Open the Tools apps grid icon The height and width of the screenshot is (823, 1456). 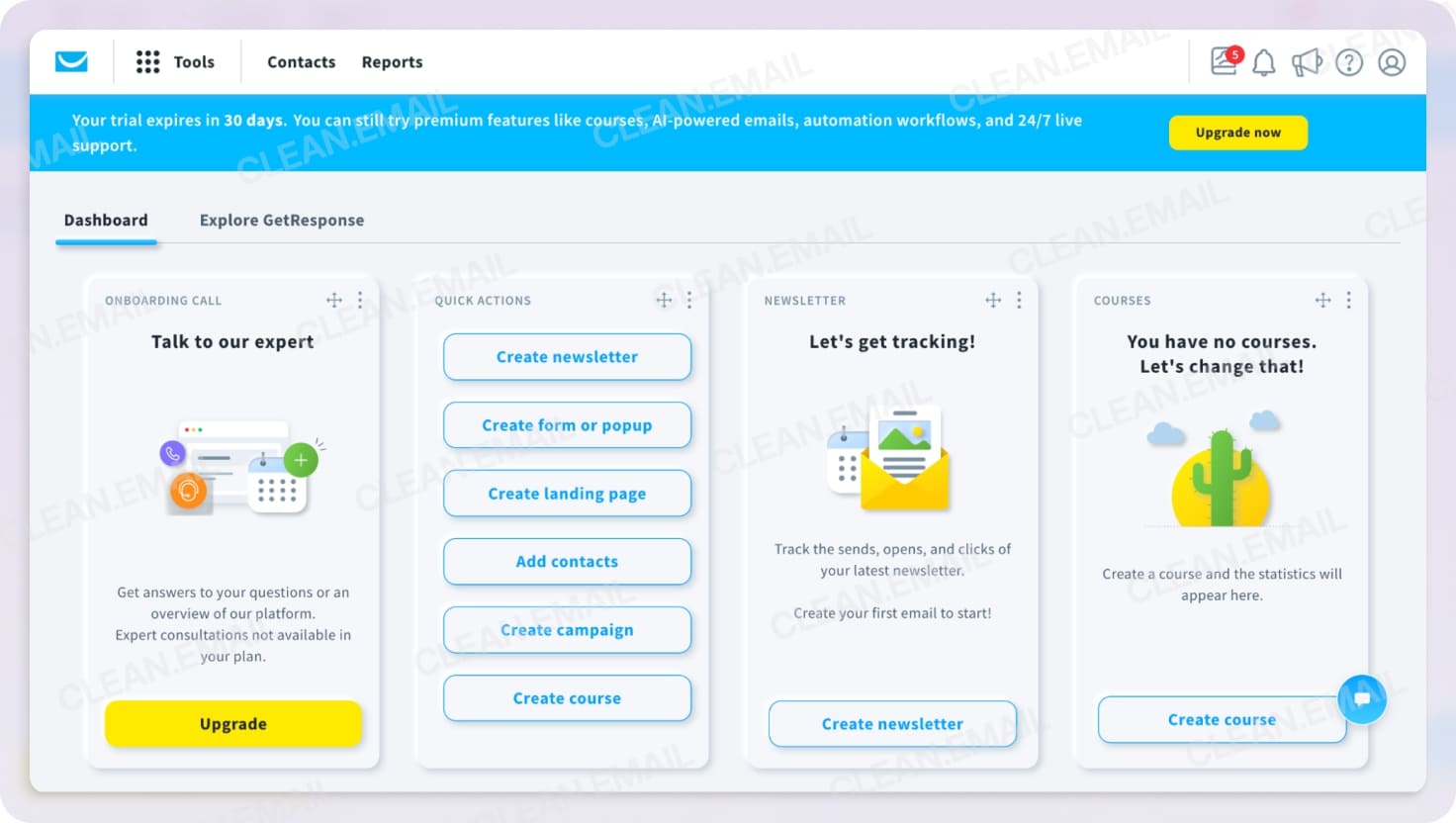tap(147, 61)
